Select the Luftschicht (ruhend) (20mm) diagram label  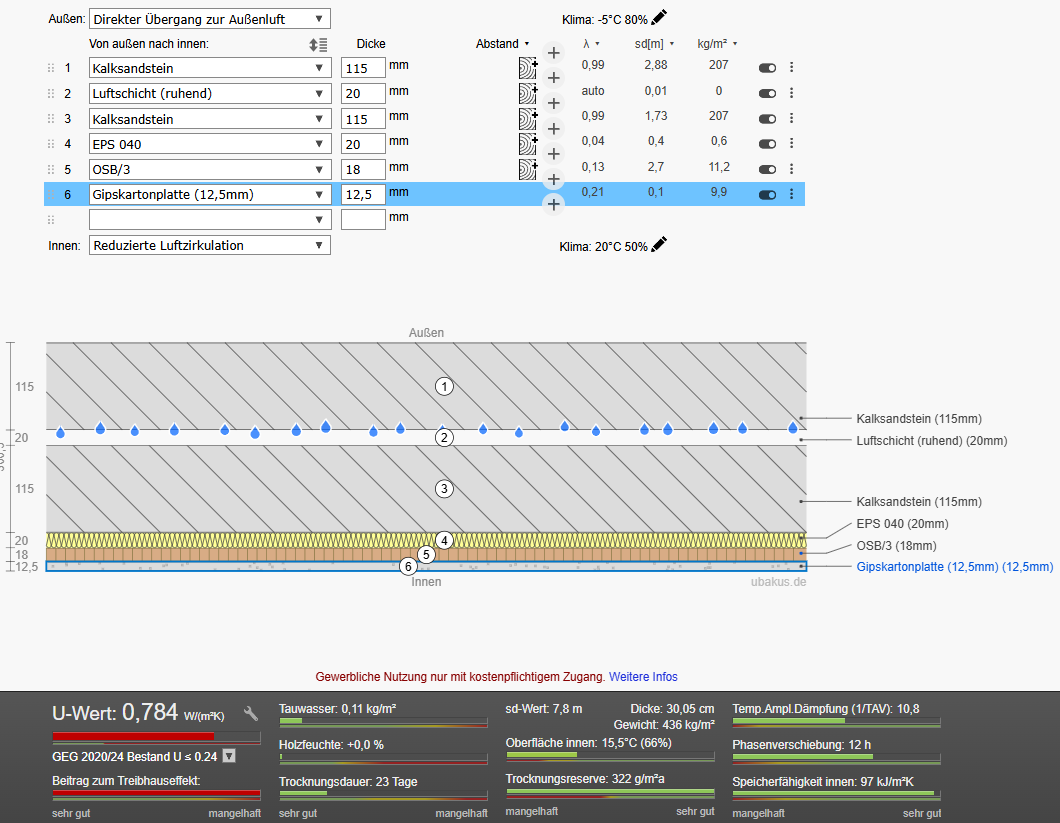tap(932, 441)
